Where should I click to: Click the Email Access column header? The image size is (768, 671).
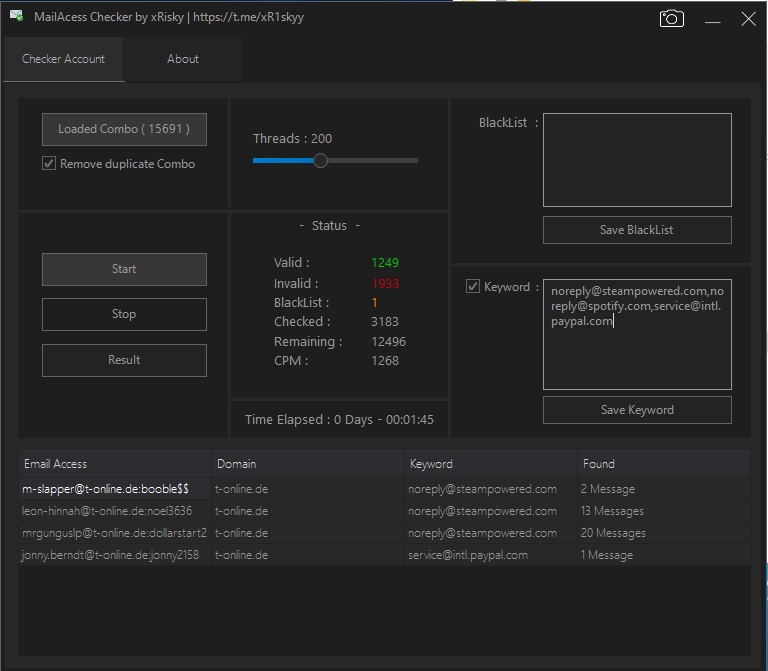pos(115,464)
